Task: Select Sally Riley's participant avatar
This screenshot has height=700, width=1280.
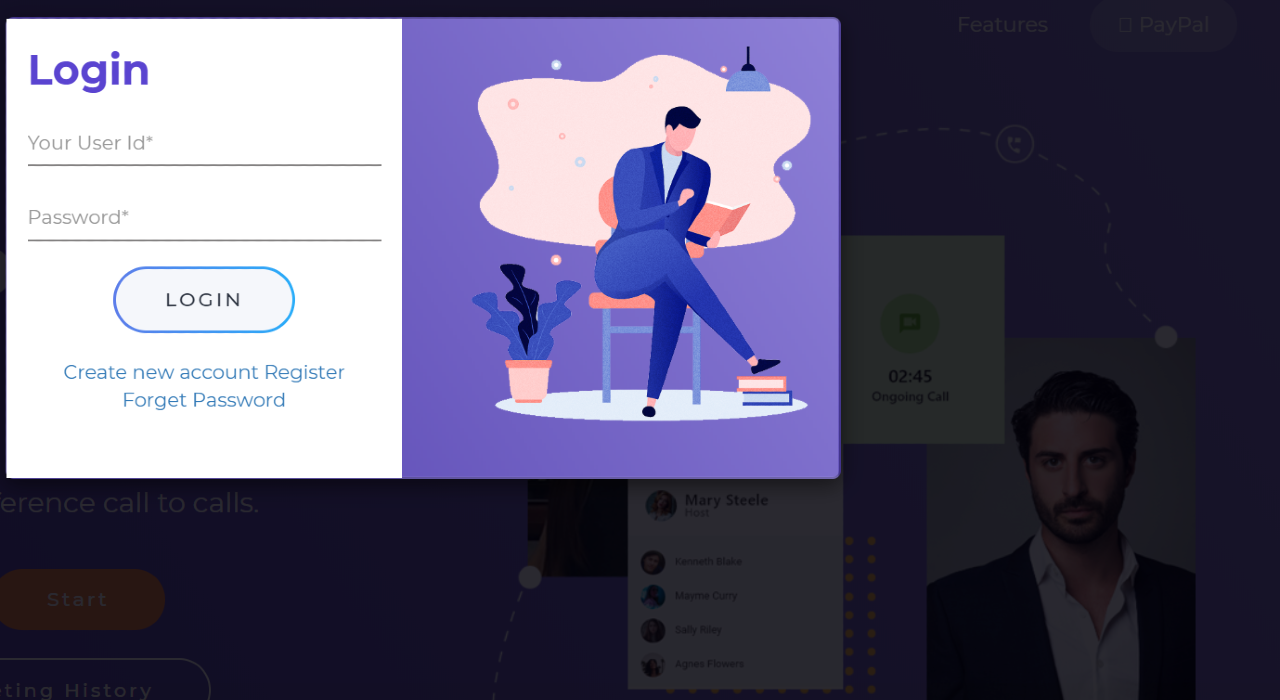Action: click(653, 630)
